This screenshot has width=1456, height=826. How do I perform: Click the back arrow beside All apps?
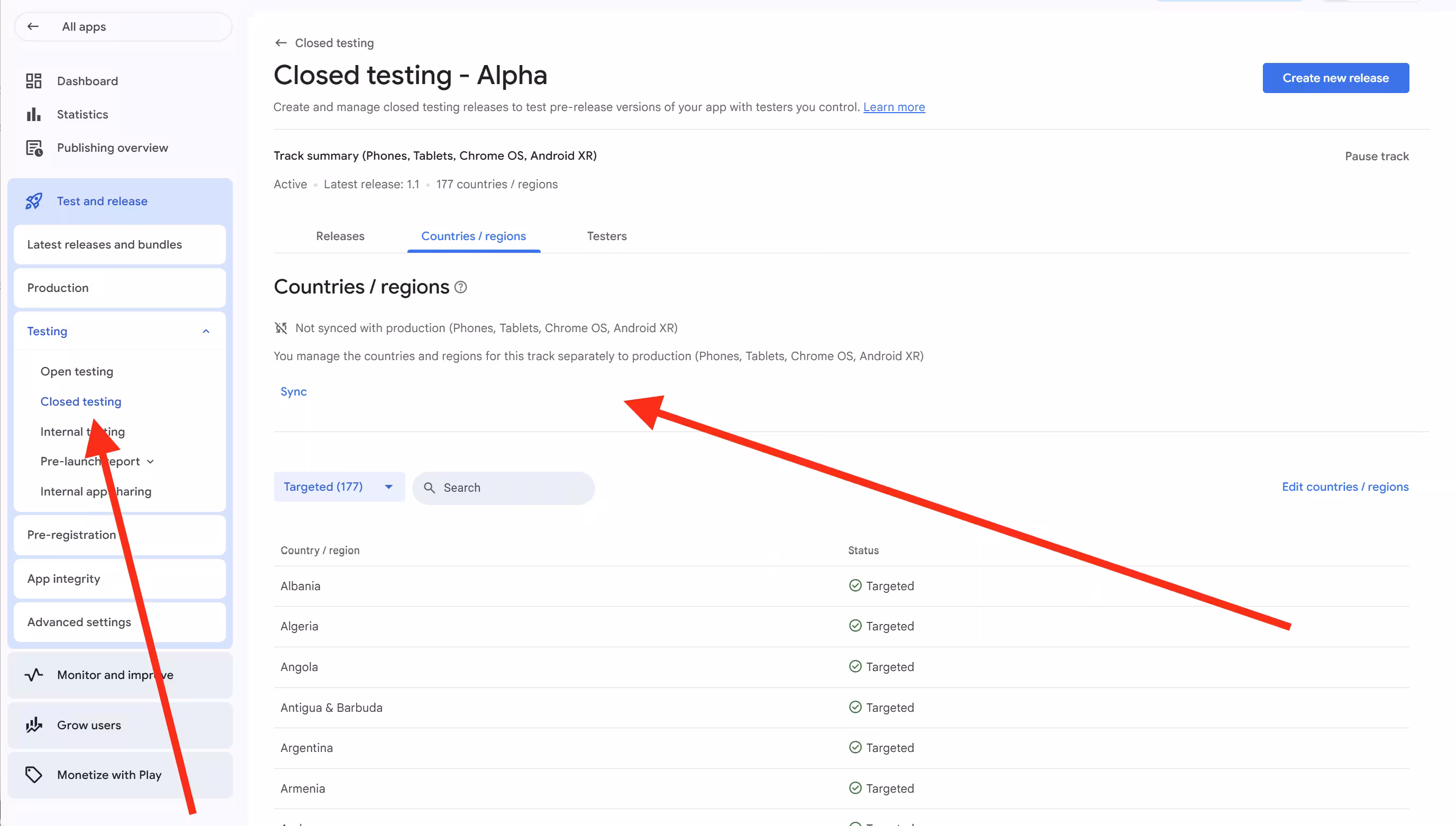33,26
